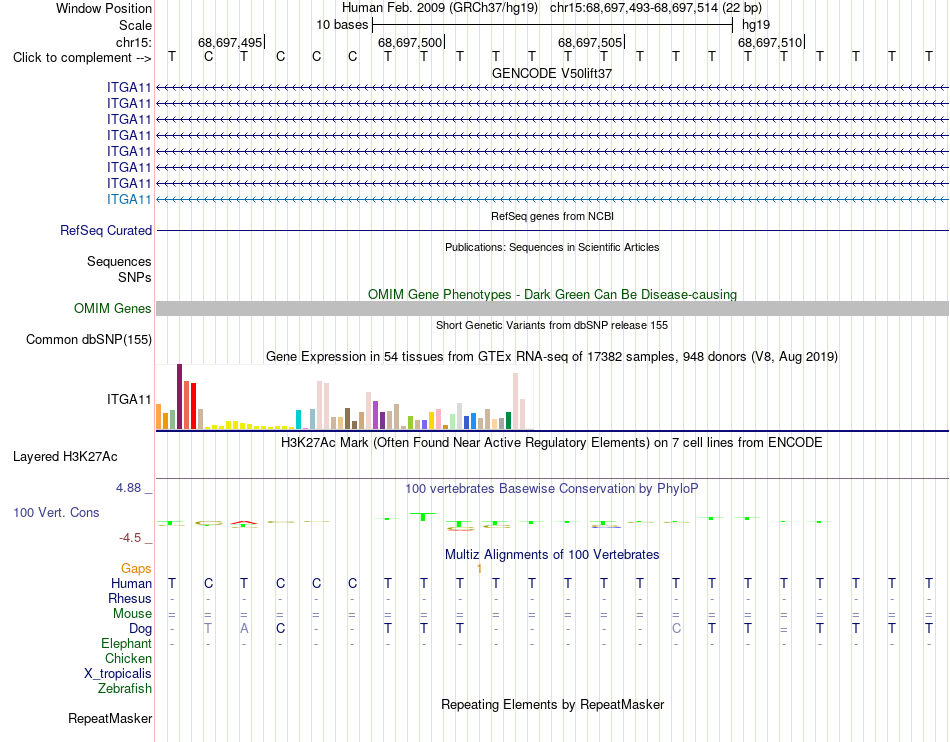
Task: Click the ITGA11 label beside GTEx bar chart
Action: coord(129,399)
